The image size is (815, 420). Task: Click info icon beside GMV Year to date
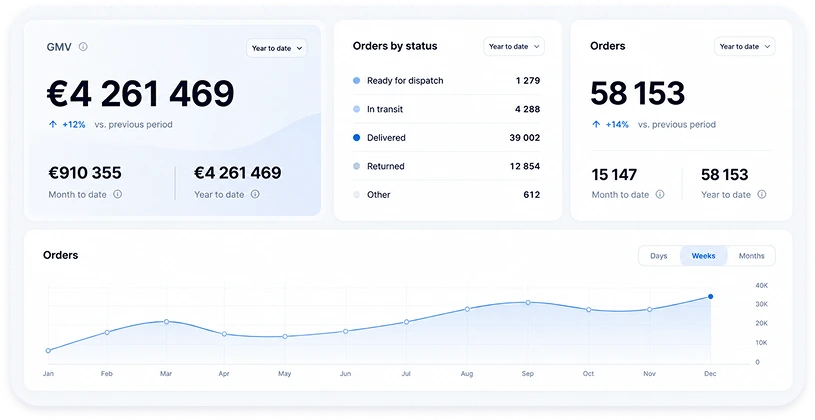pyautogui.click(x=255, y=194)
